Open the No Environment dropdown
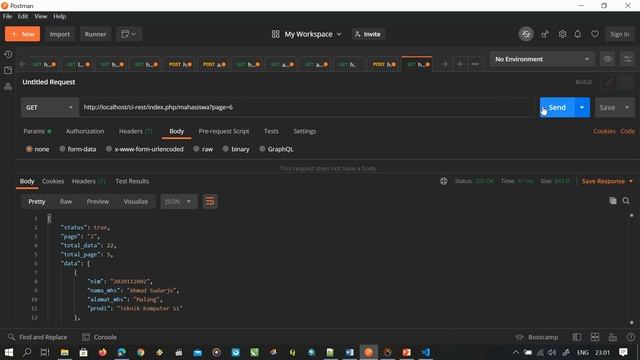Image resolution: width=640 pixels, height=360 pixels. [542, 59]
